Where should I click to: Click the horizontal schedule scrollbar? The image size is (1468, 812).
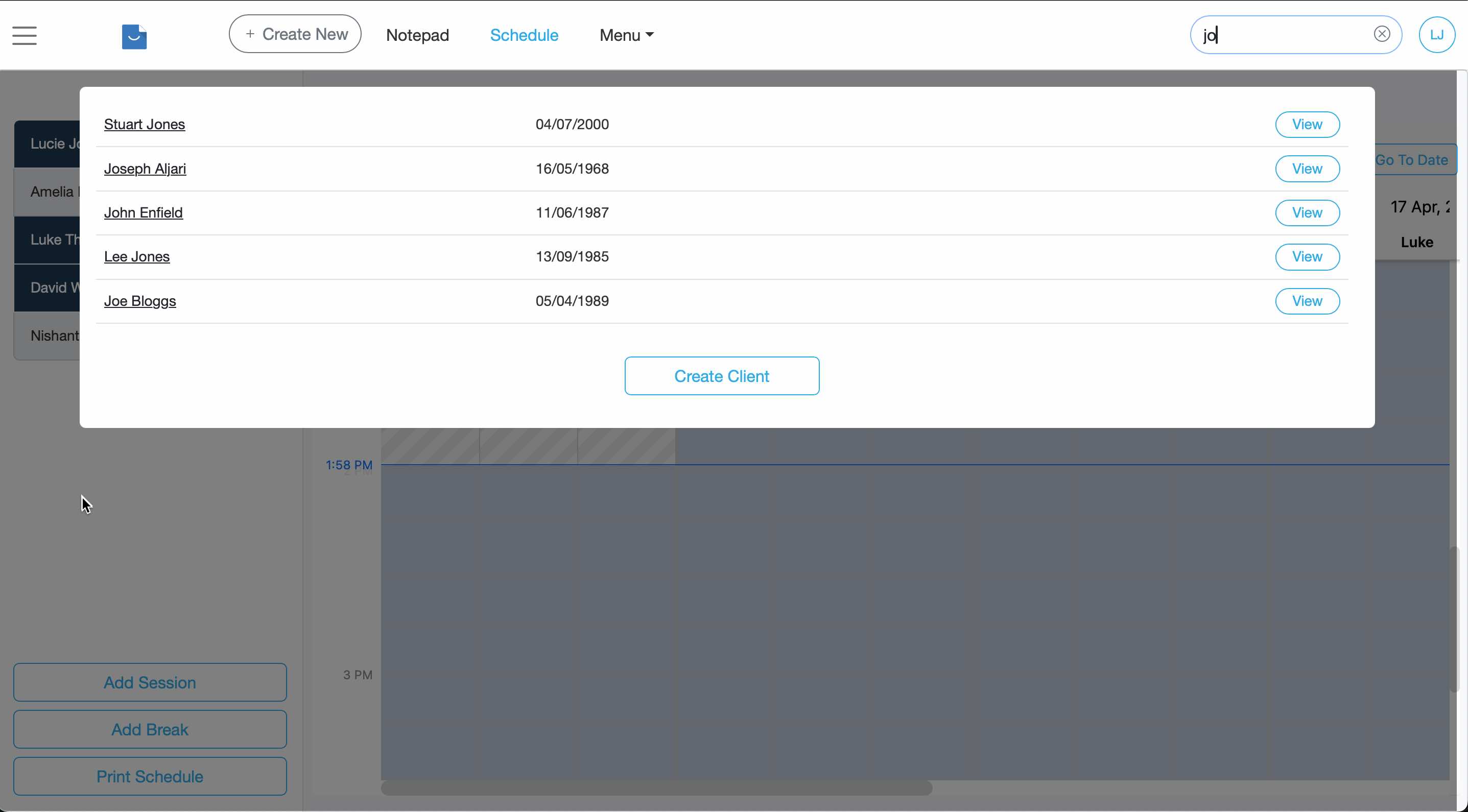point(656,788)
